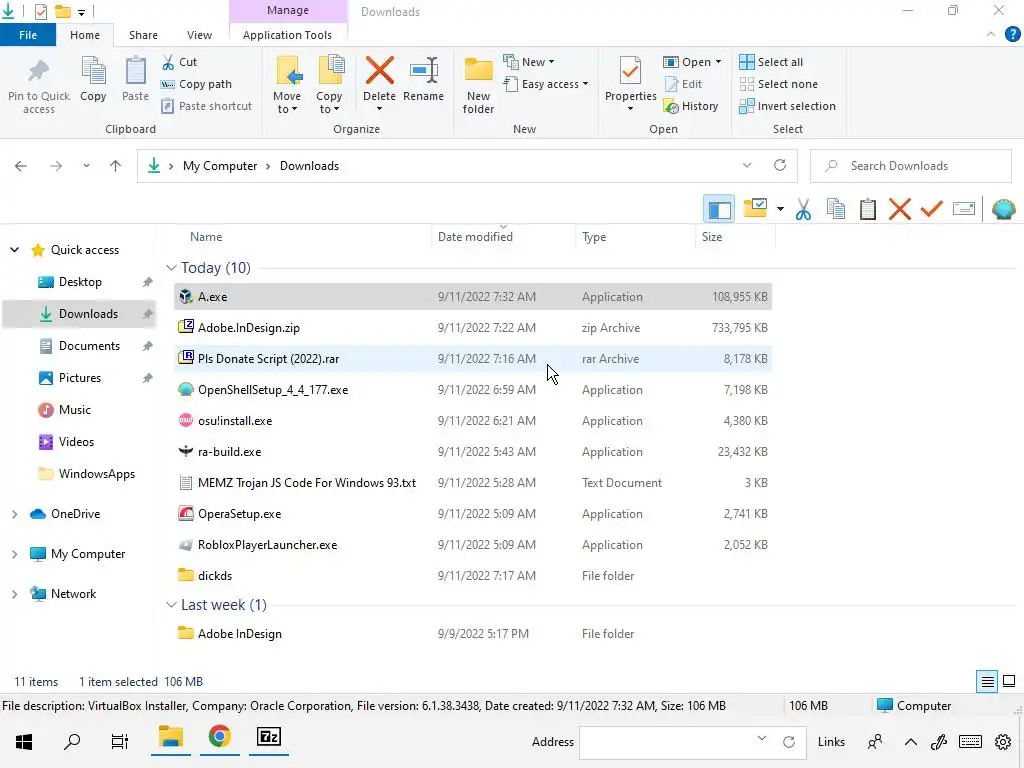Viewport: 1024px width, 768px height.
Task: Toggle the navigation pane toolbar button
Action: [719, 210]
